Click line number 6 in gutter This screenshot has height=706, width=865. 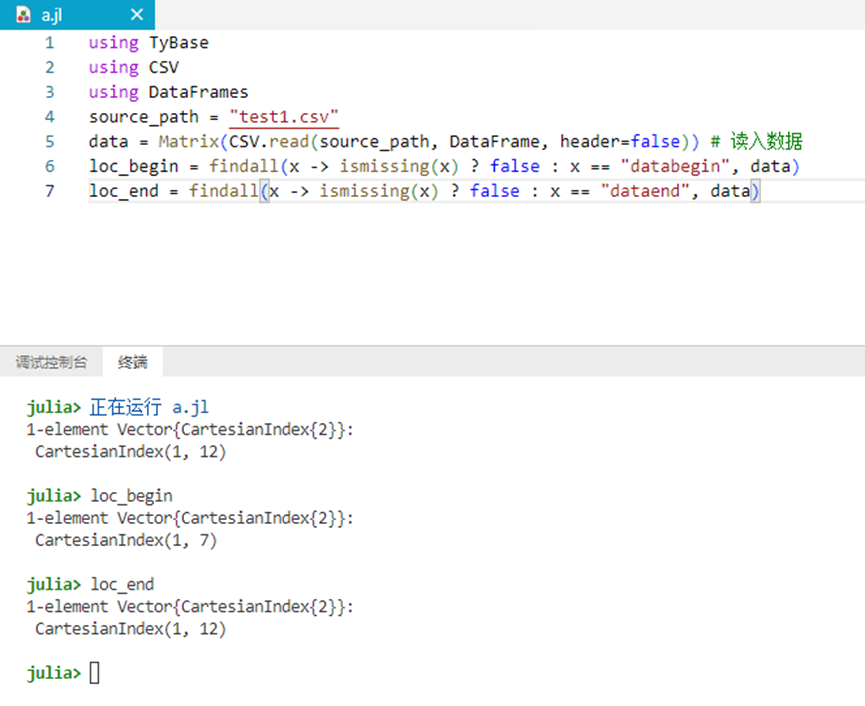pos(50,166)
